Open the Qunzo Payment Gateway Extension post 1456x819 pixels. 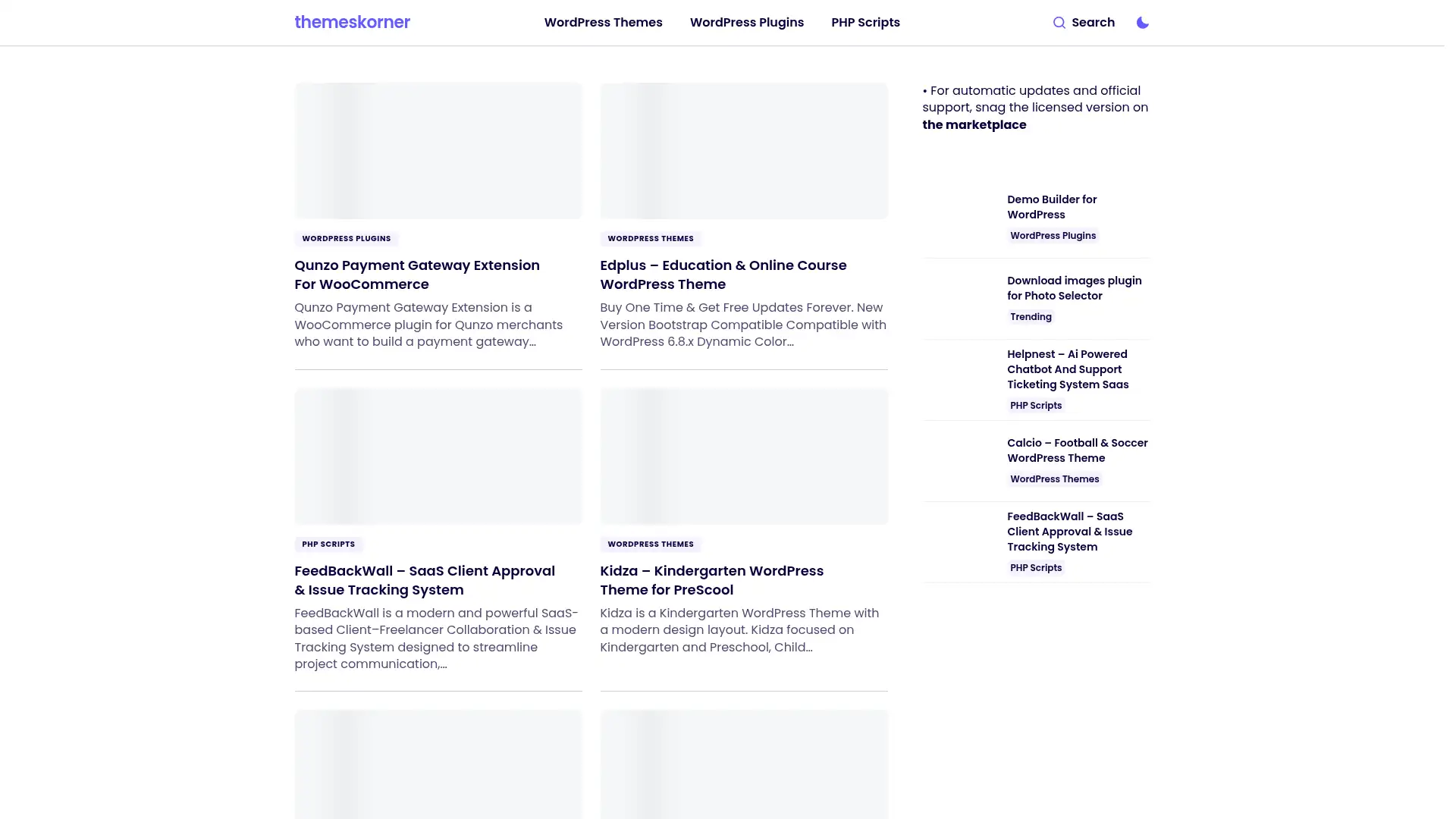416,275
